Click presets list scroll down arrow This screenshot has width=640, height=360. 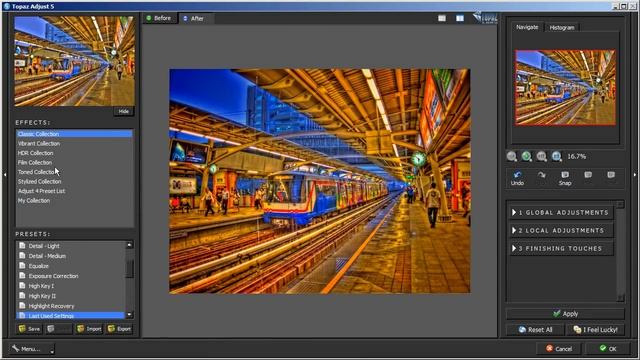tap(129, 315)
